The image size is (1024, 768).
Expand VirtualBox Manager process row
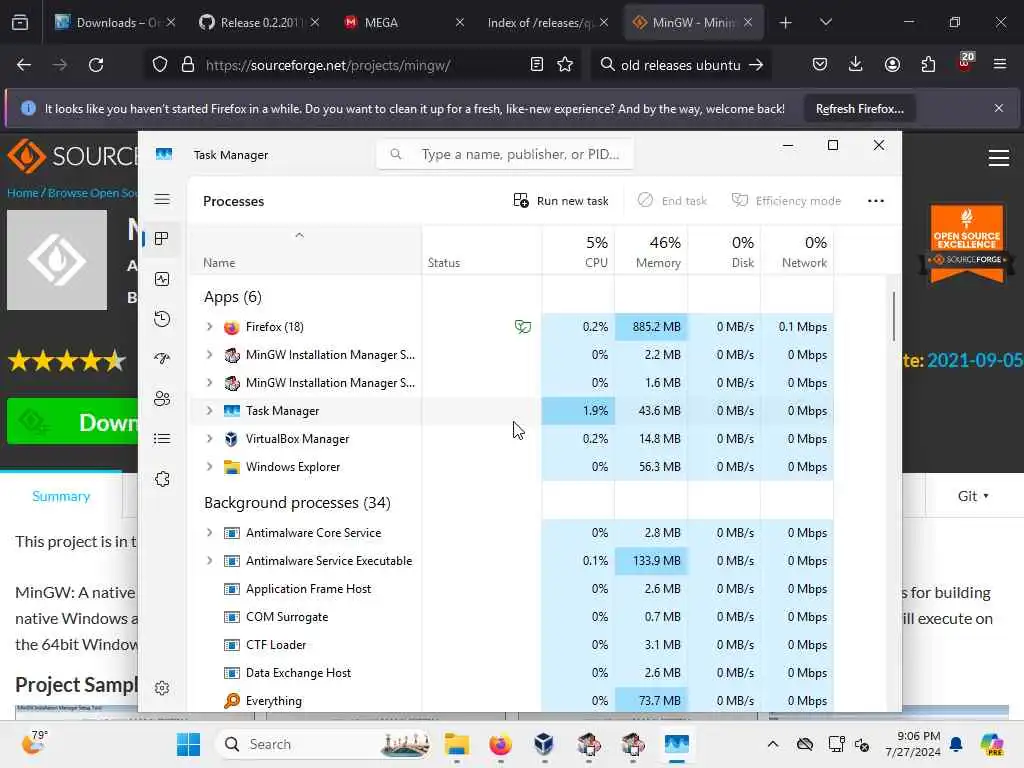(209, 438)
